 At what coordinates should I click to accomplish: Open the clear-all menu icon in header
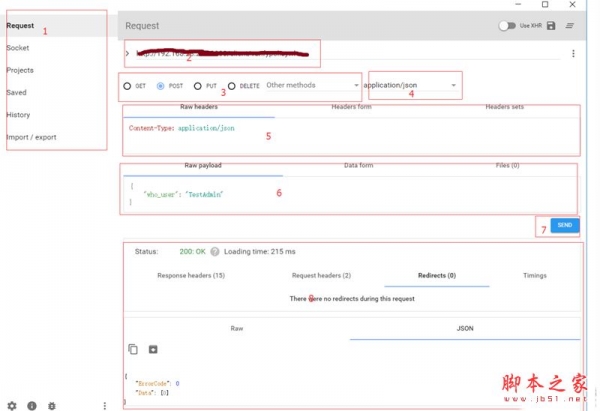(x=571, y=26)
